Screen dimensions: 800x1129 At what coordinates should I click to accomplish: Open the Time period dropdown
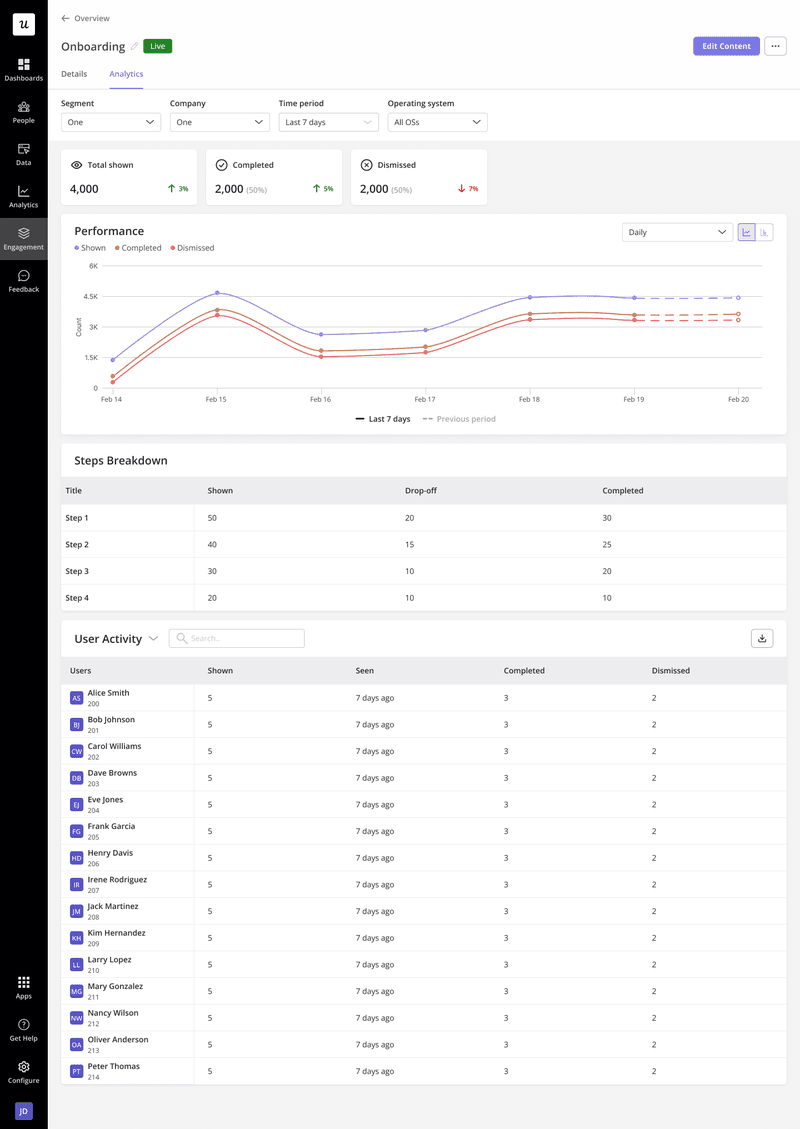click(x=328, y=121)
